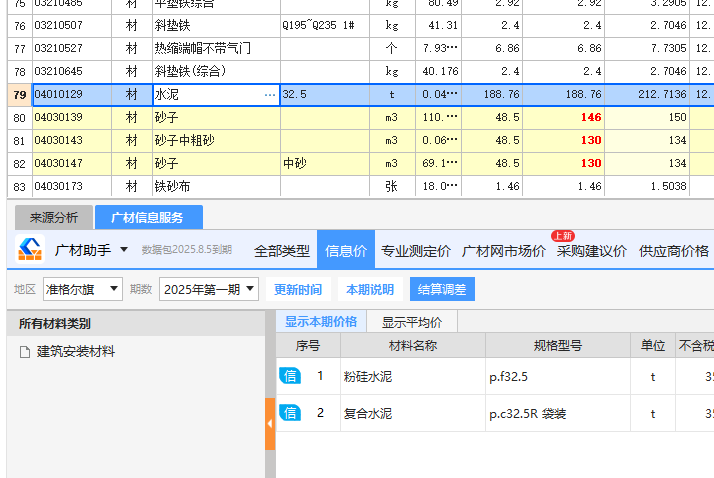This screenshot has height=478, width=714.
Task: Click 1.5038 price cell
Action: click(647, 186)
